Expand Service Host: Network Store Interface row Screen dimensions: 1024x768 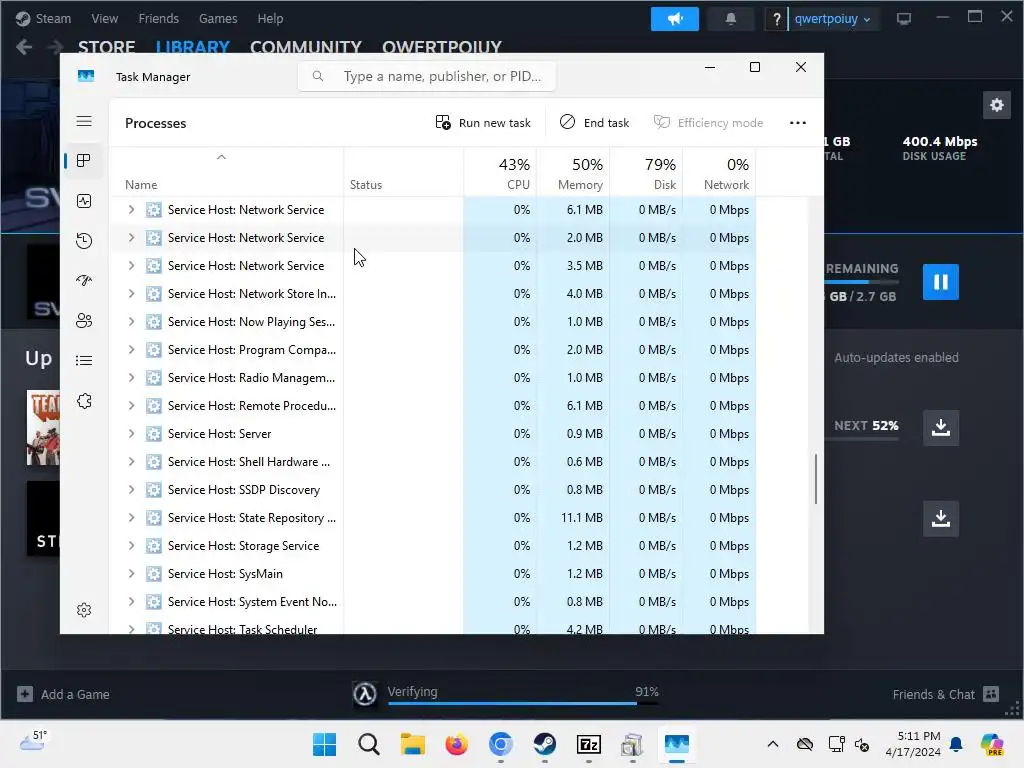coord(131,294)
